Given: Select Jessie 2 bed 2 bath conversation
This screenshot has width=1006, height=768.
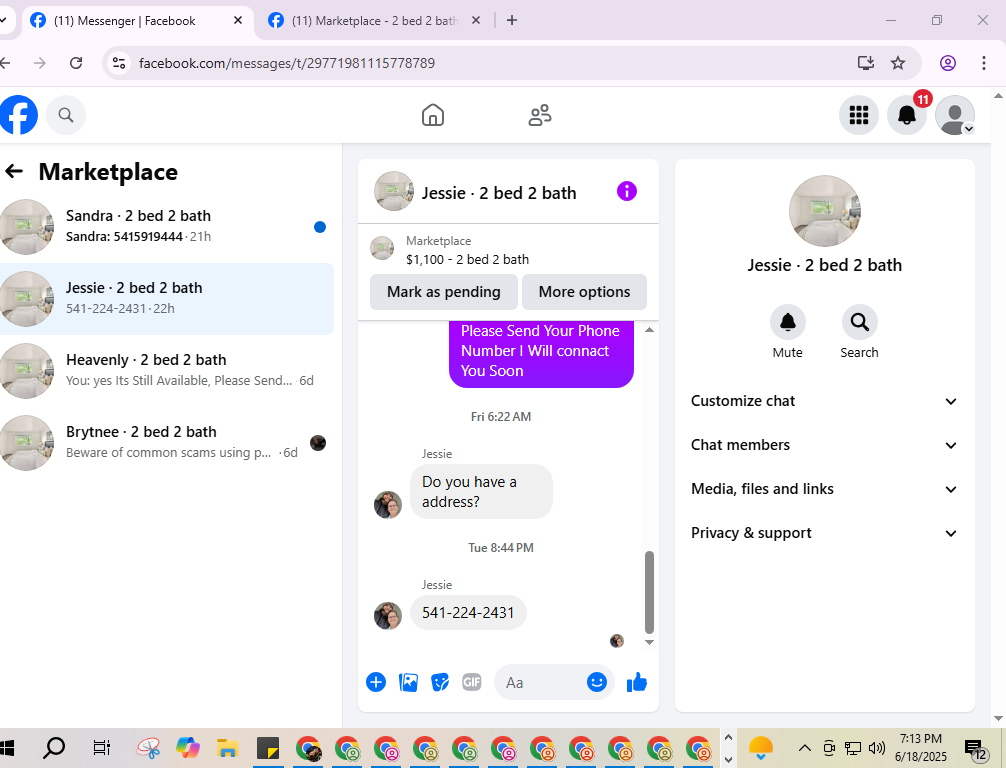Looking at the screenshot, I should (x=167, y=298).
